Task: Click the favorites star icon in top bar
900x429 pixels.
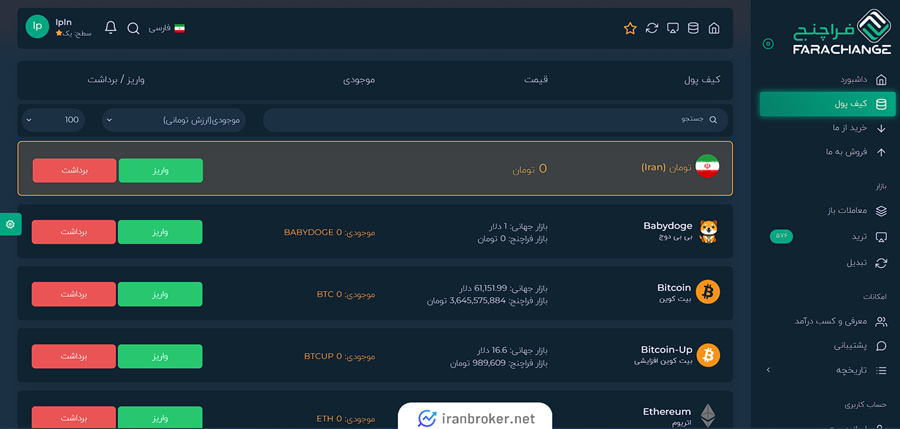Action: coord(630,28)
